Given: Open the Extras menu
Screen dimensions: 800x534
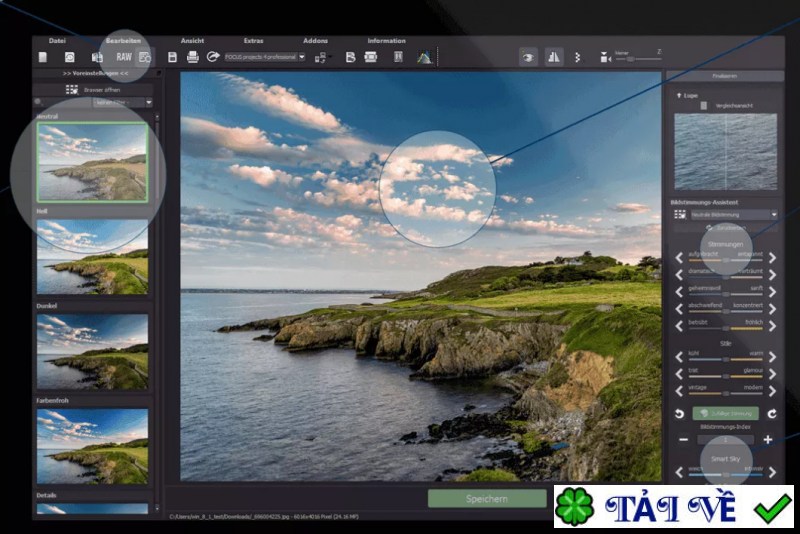Looking at the screenshot, I should 254,41.
